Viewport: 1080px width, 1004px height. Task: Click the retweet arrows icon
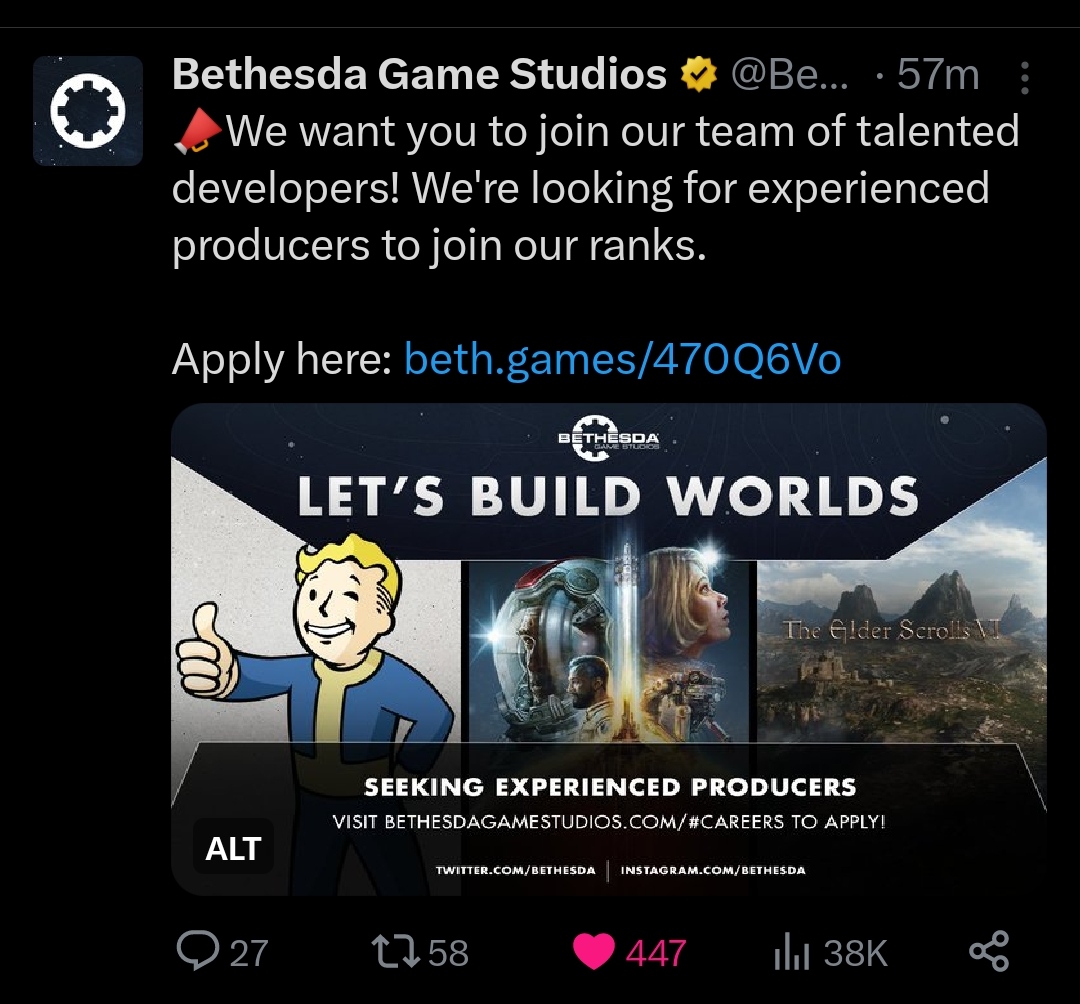pos(396,951)
